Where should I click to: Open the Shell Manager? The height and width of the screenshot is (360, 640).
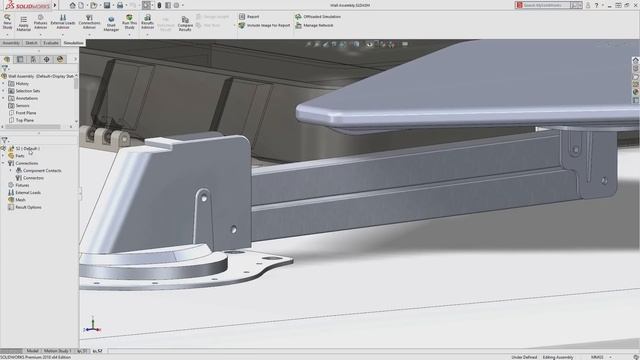click(111, 24)
